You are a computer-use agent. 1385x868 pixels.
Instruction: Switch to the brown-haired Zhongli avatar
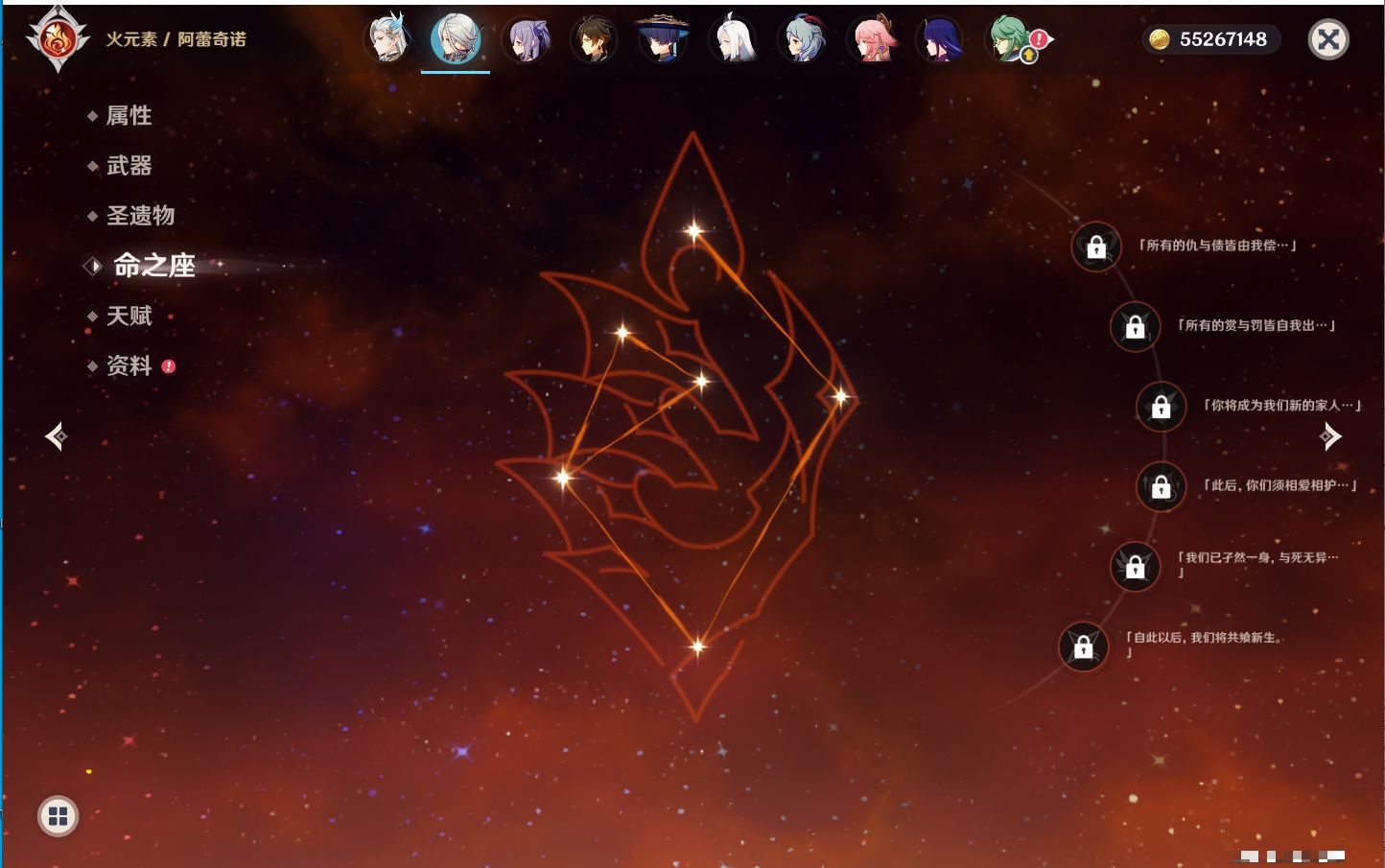tap(594, 40)
